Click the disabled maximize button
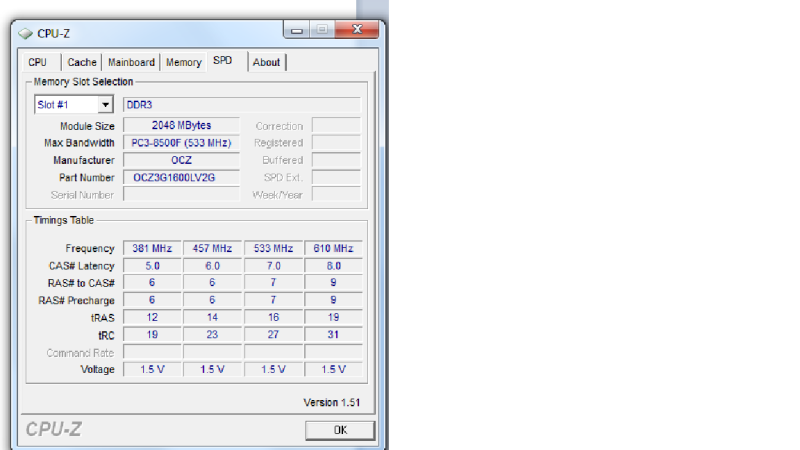Screen dimensions: 800x450 [322, 30]
